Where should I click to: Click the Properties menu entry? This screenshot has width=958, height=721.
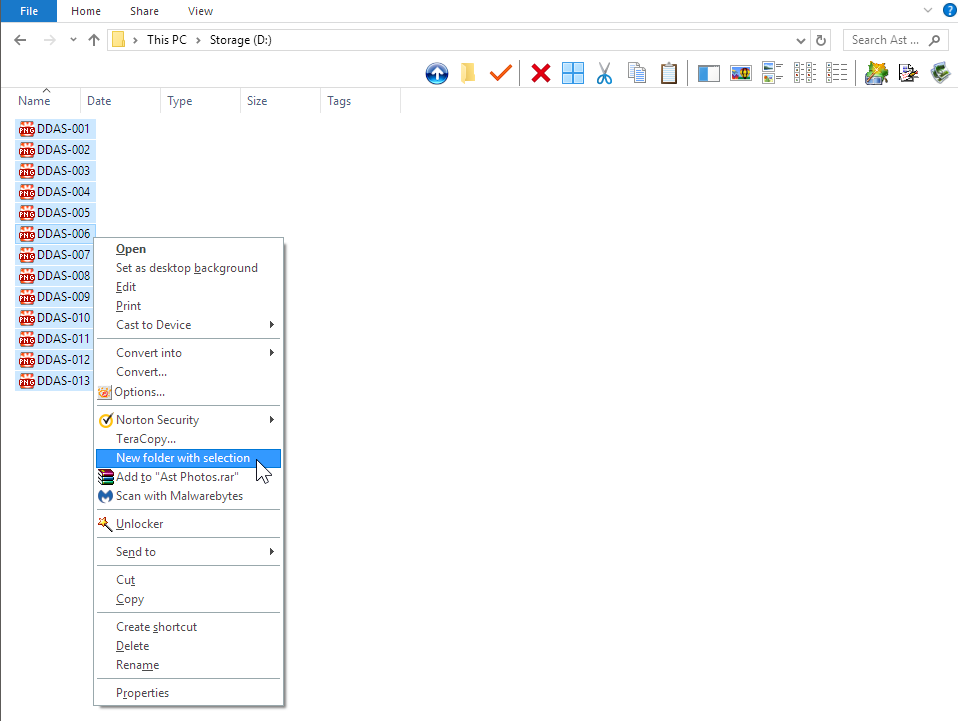142,692
